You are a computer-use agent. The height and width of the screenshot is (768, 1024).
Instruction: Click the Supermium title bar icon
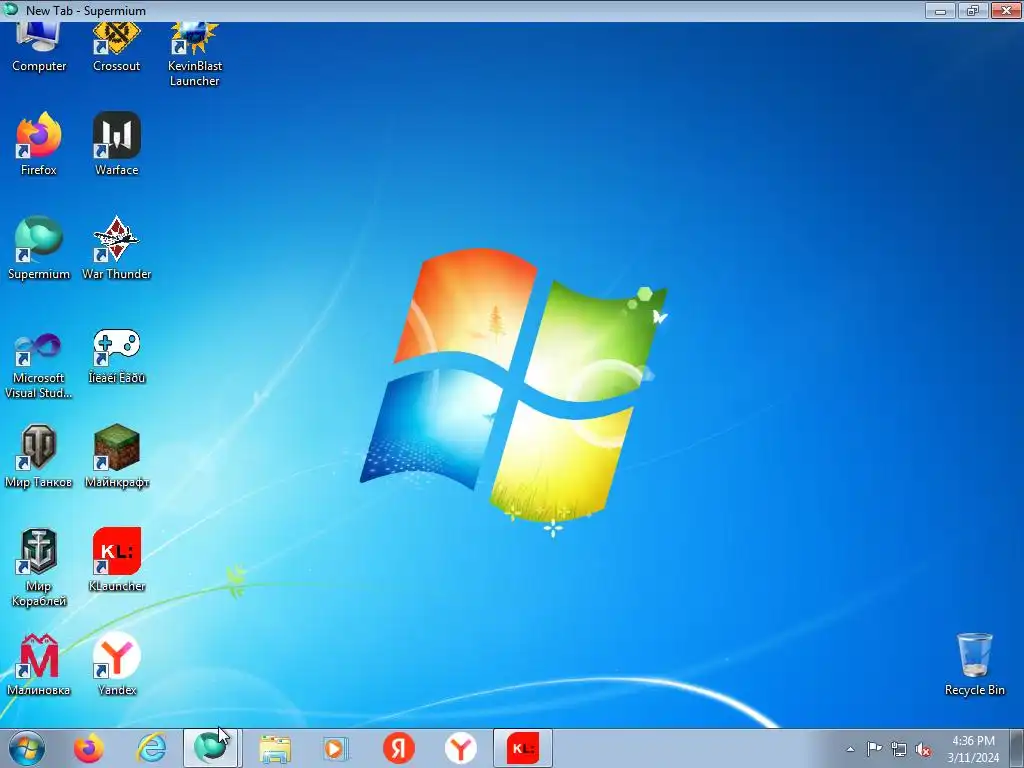click(10, 9)
